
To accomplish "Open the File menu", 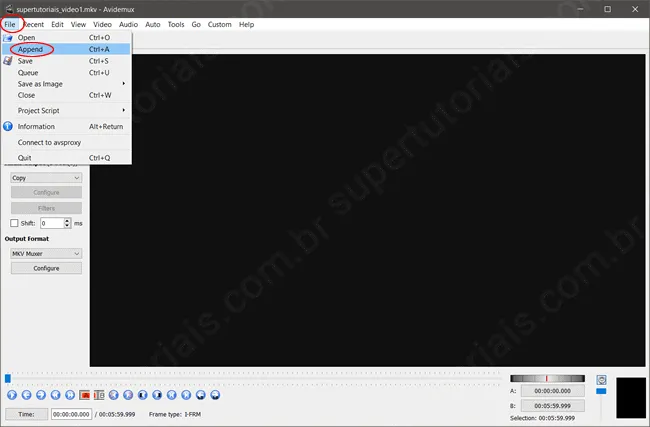I will point(10,24).
